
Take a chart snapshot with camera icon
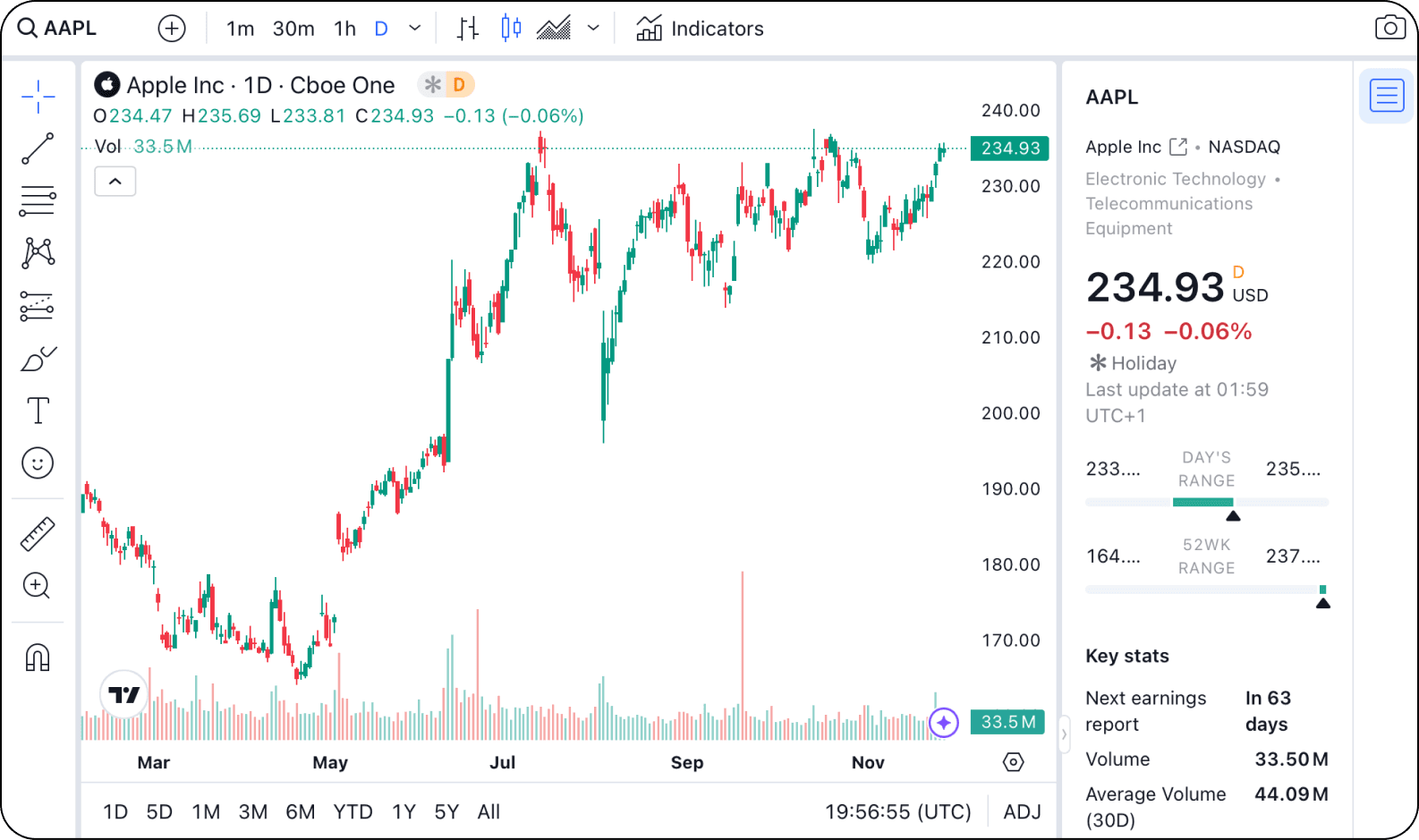pos(1389,29)
